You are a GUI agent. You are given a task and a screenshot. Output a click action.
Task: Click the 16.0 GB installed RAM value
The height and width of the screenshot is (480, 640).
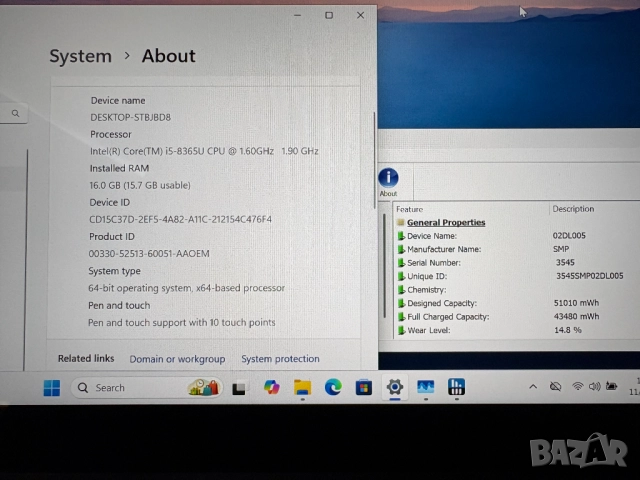click(x=140, y=185)
